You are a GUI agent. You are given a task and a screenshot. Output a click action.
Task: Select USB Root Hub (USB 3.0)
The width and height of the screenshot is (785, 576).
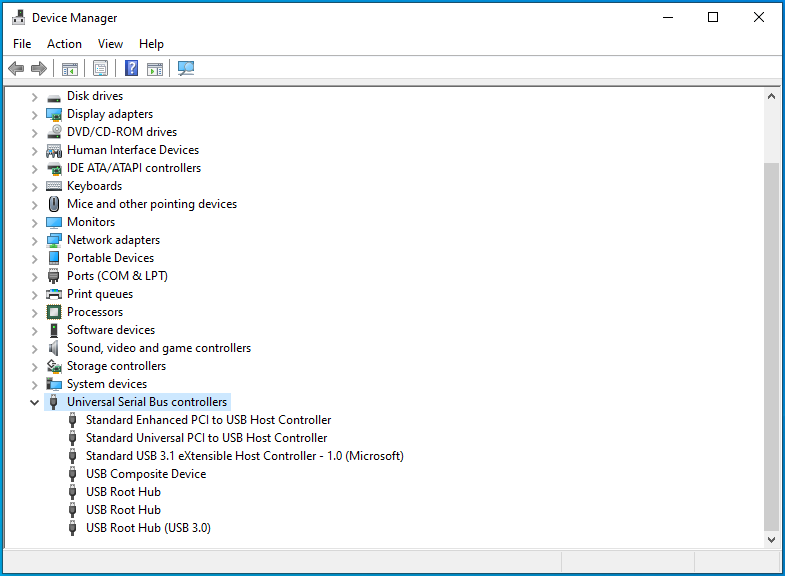pos(147,528)
